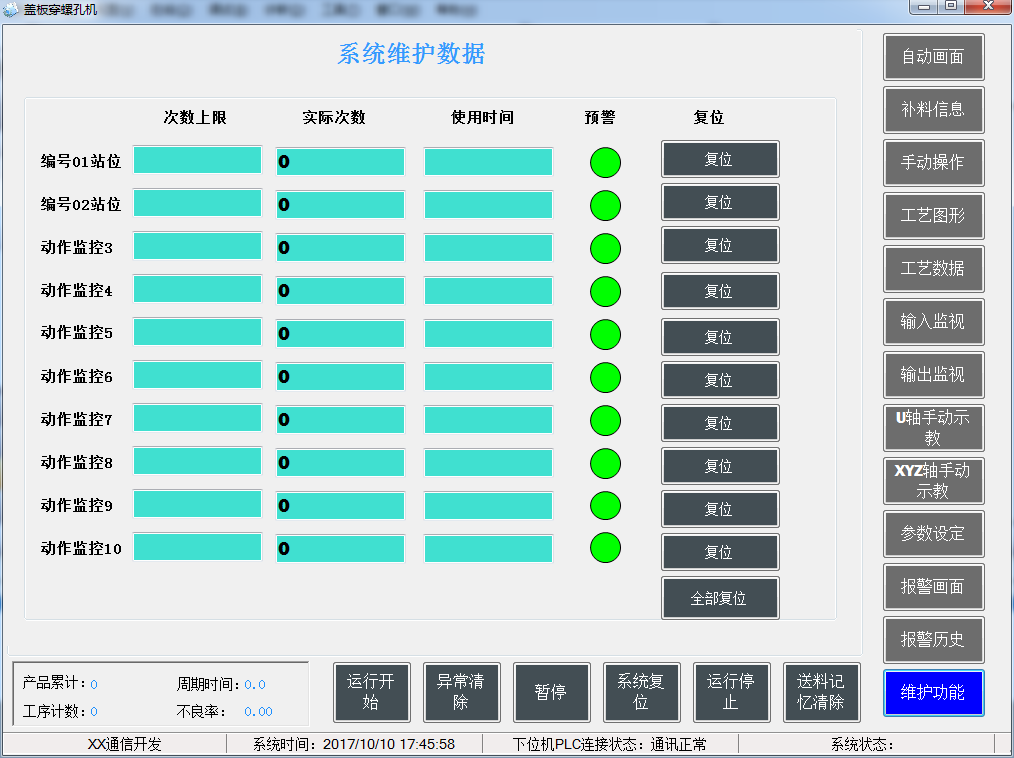Click 异常清除 to clear errors
1014x758 pixels.
(461, 692)
